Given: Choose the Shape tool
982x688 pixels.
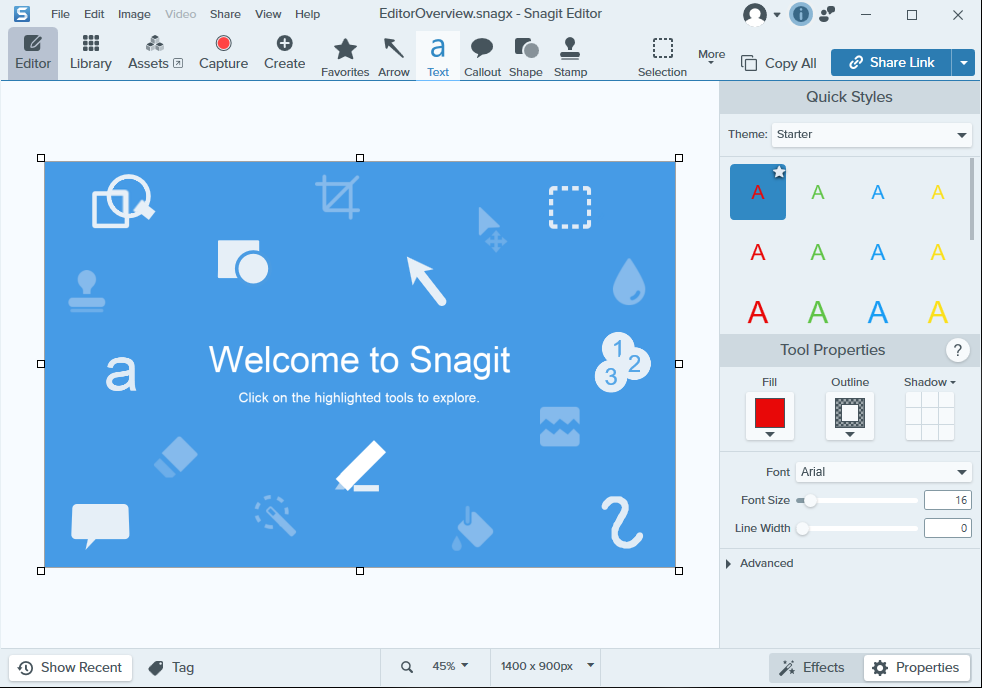Looking at the screenshot, I should coord(526,55).
